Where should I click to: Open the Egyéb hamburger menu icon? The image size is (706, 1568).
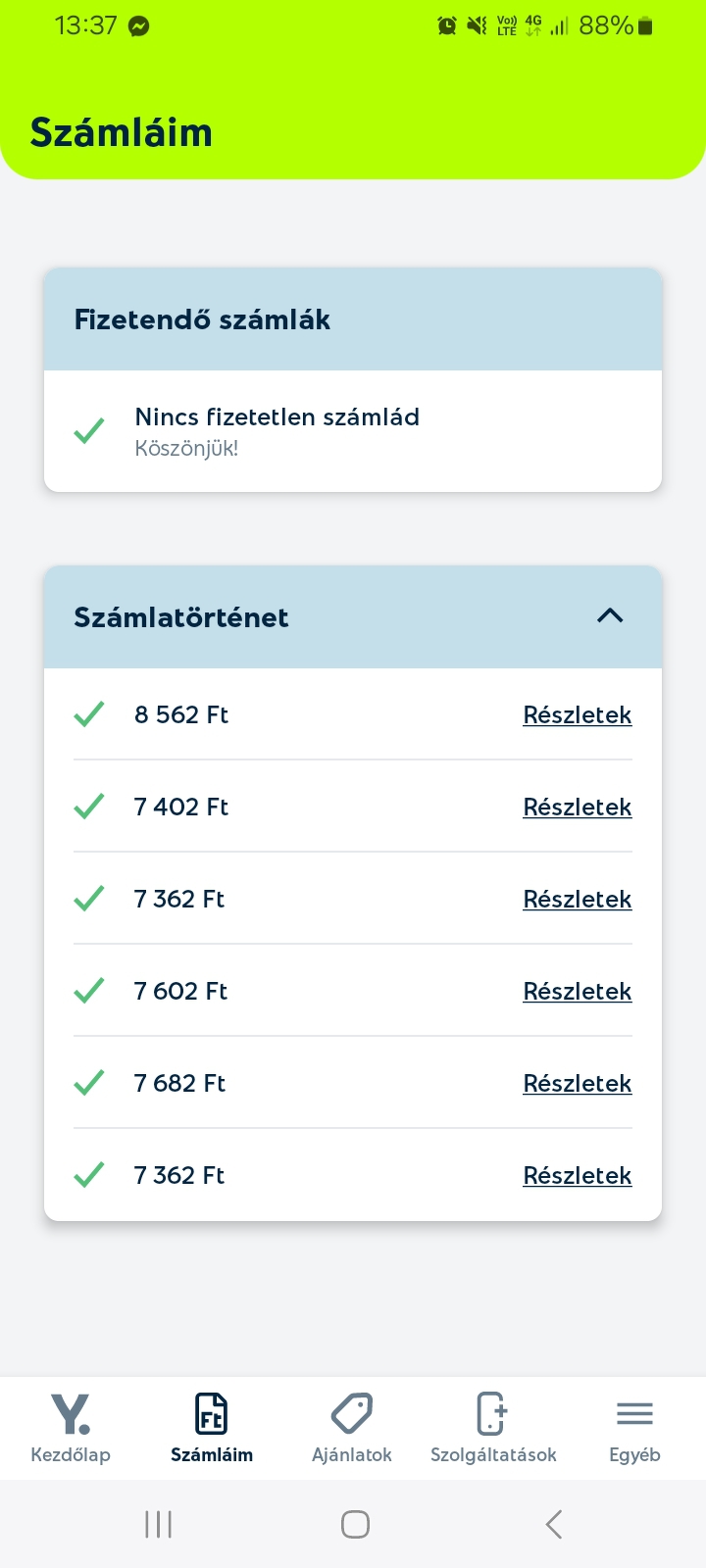pos(634,1414)
